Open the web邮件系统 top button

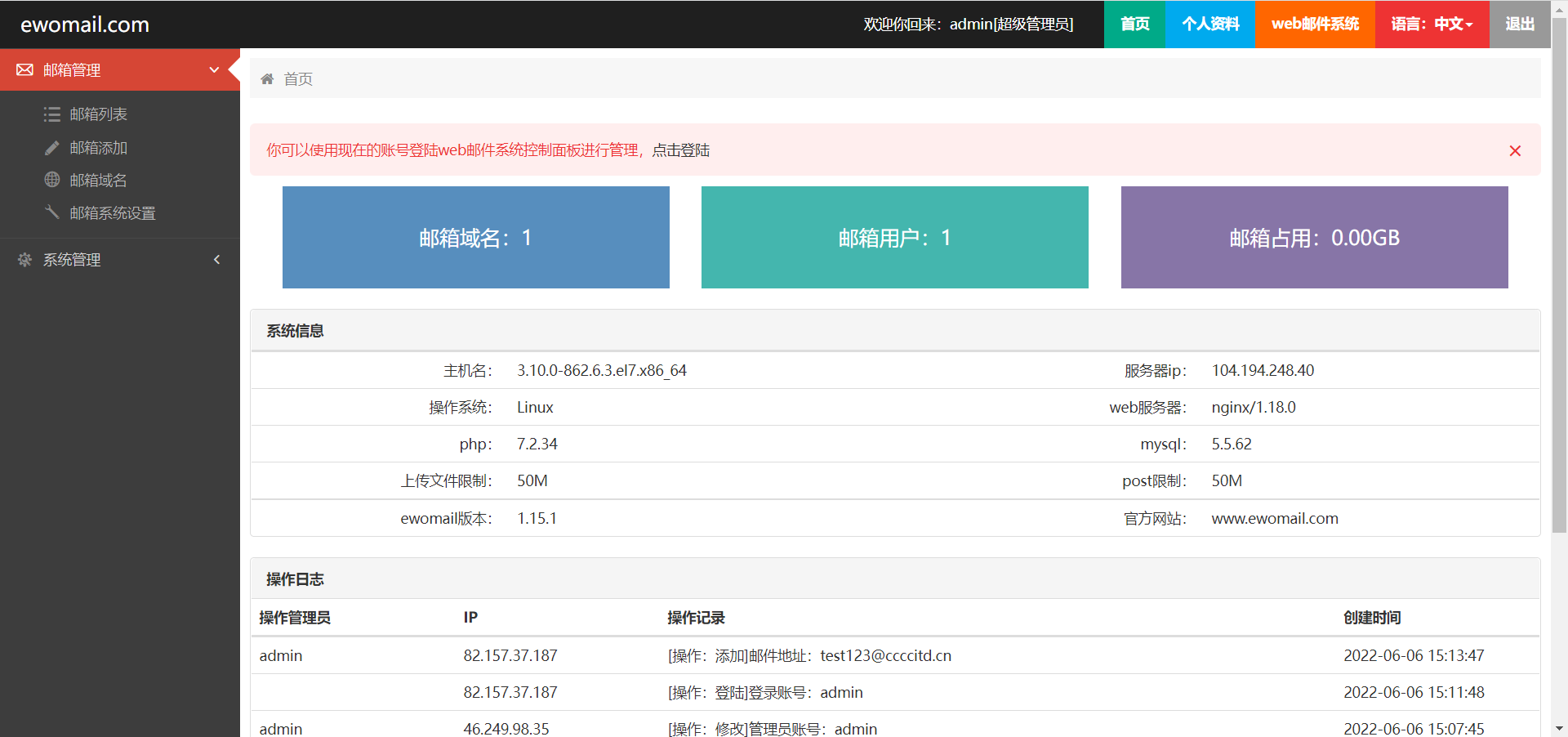pos(1315,25)
